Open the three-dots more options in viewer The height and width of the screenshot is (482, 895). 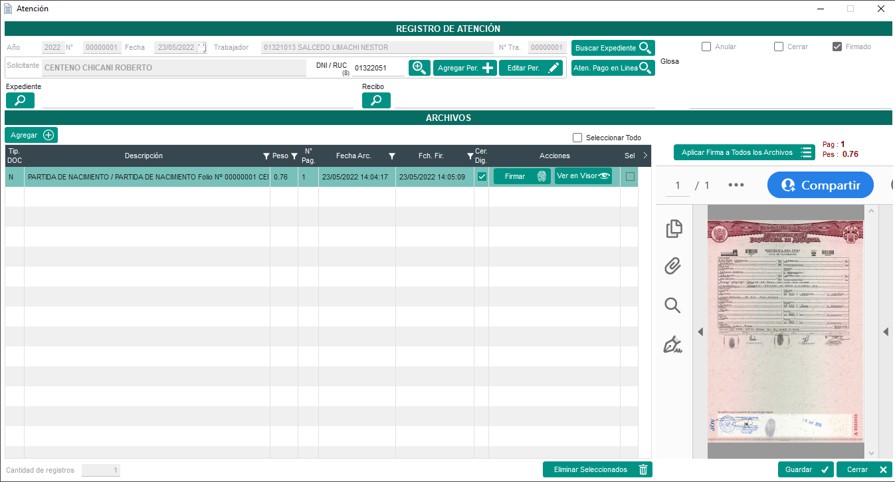pos(736,185)
